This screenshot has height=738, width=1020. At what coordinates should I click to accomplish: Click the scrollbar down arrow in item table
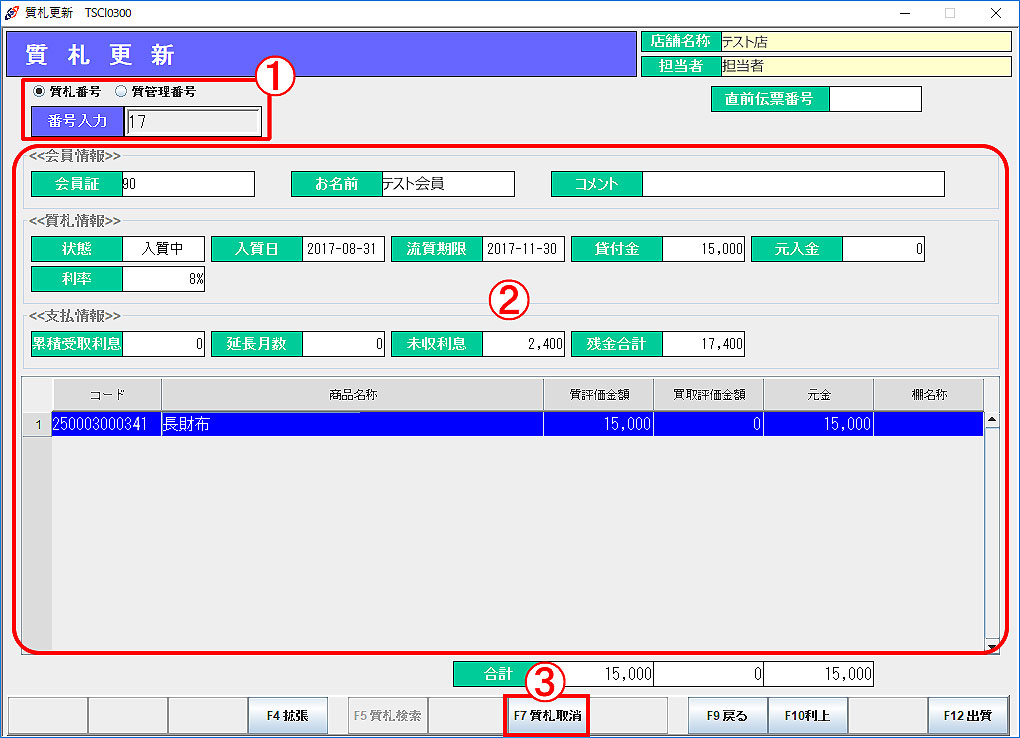tap(992, 646)
